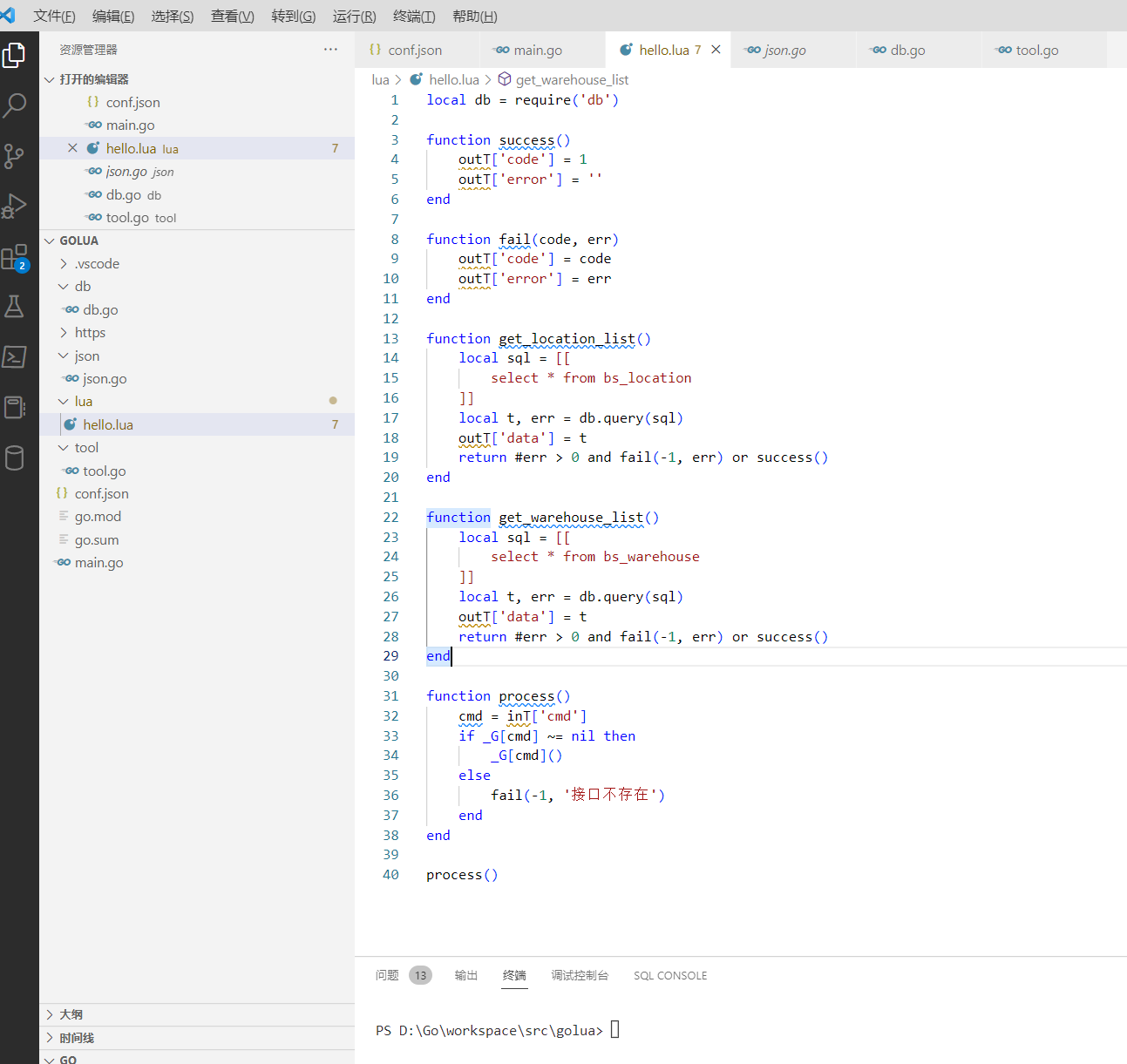Image resolution: width=1127 pixels, height=1064 pixels.
Task: Open tool.go in the file tree
Action: [x=197, y=471]
